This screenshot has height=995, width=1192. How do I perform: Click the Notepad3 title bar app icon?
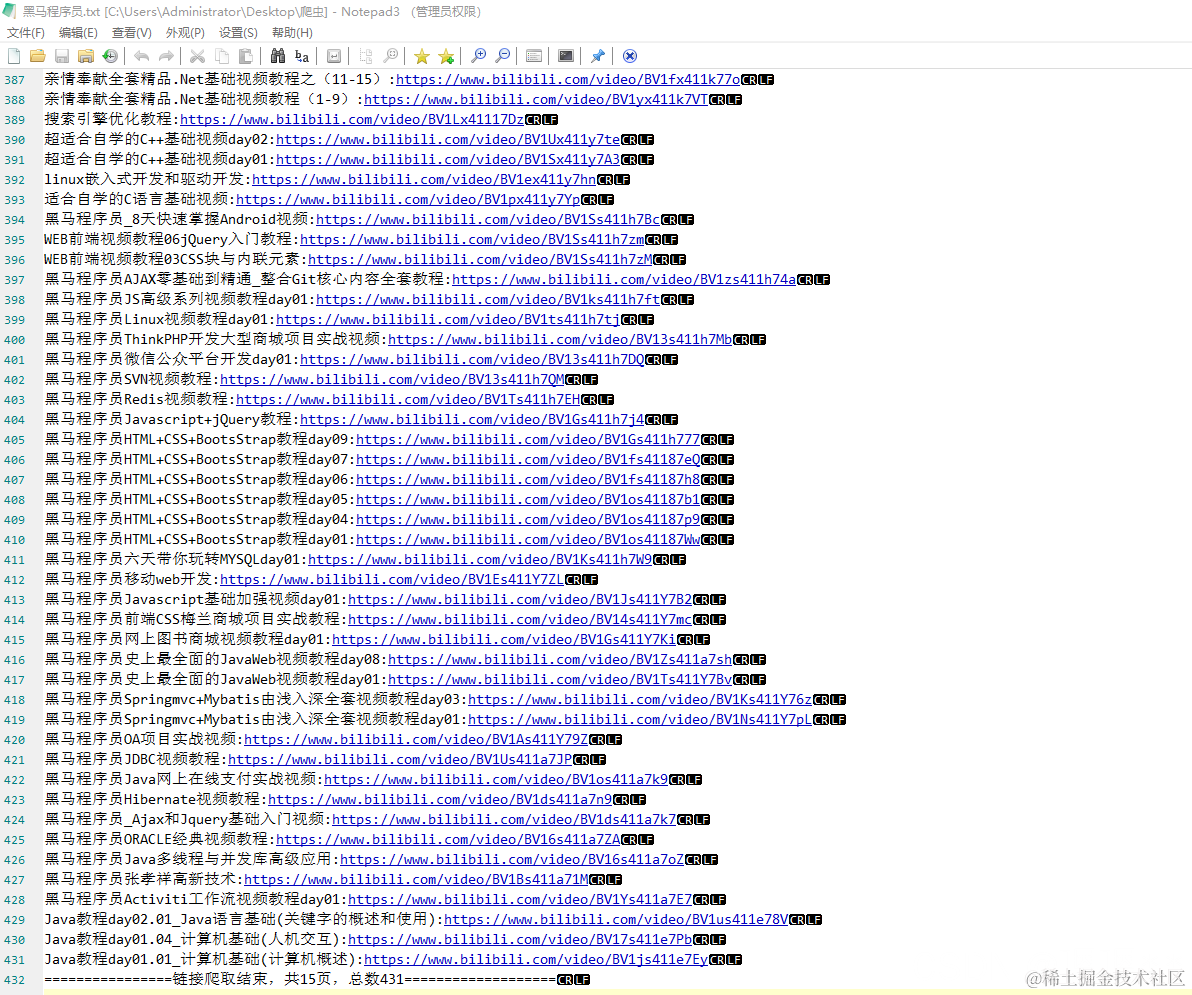[9, 11]
